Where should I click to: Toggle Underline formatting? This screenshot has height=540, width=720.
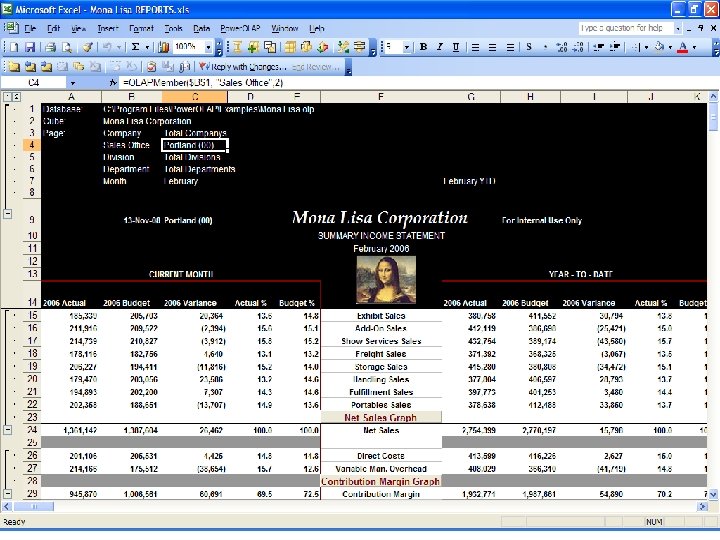456,47
